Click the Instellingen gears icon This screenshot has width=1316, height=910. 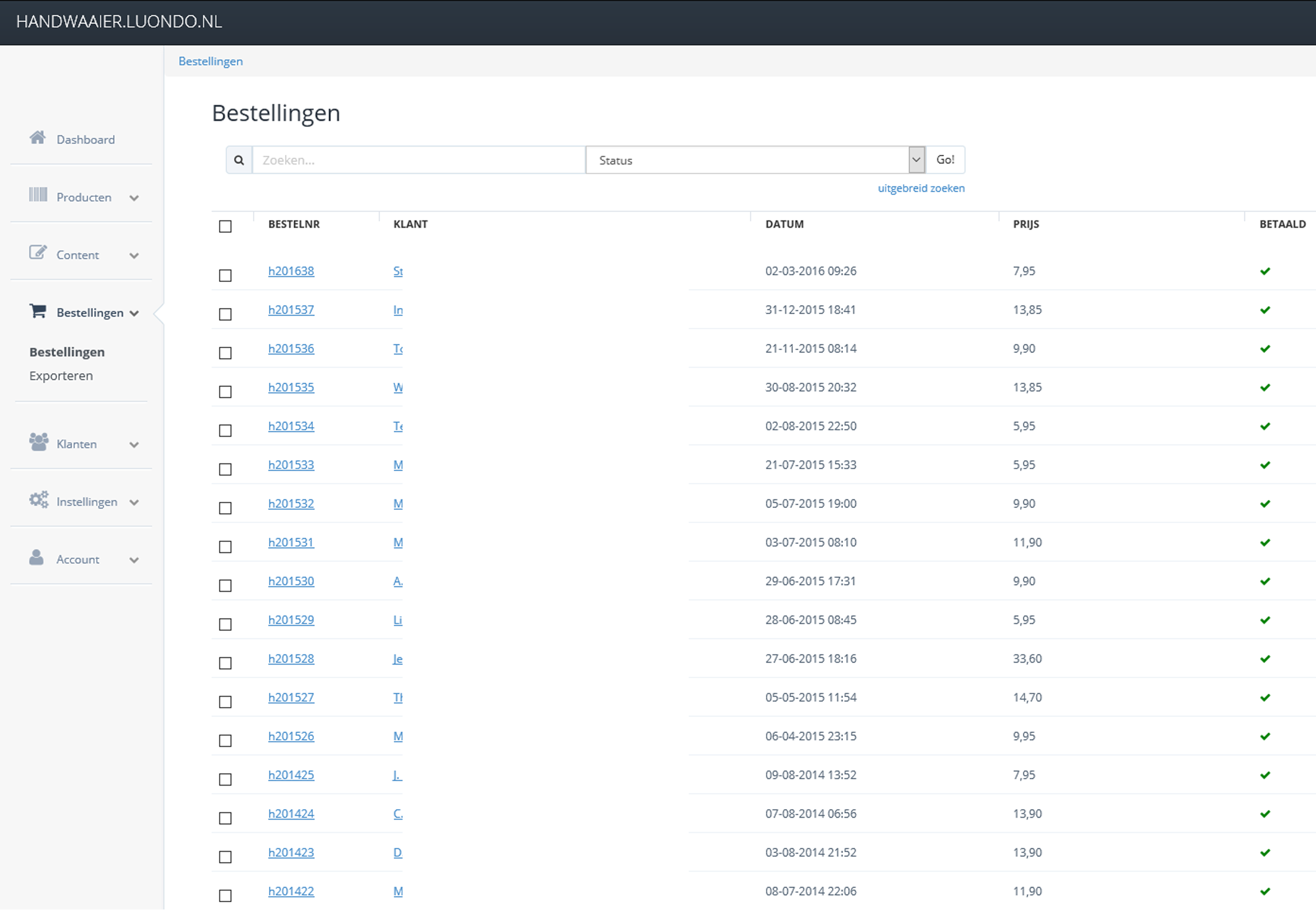[x=39, y=500]
